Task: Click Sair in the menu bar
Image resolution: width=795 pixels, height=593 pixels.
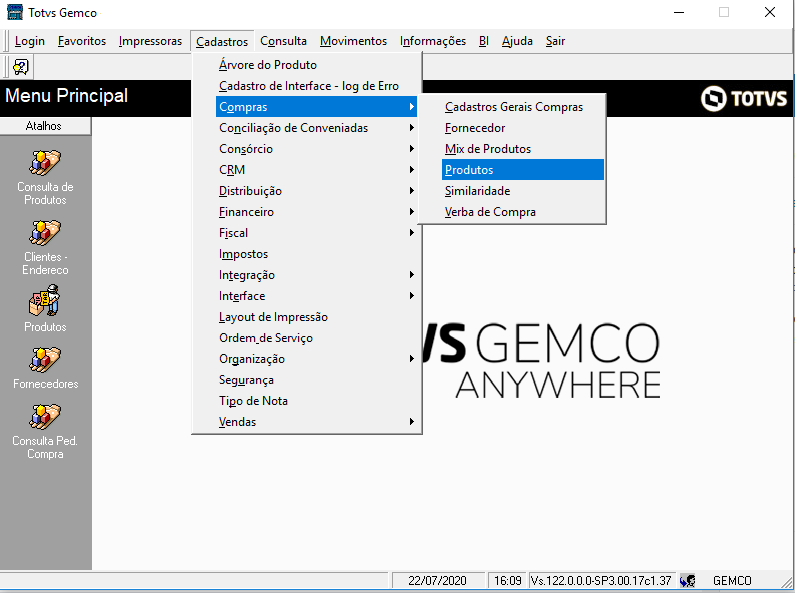Action: (555, 41)
